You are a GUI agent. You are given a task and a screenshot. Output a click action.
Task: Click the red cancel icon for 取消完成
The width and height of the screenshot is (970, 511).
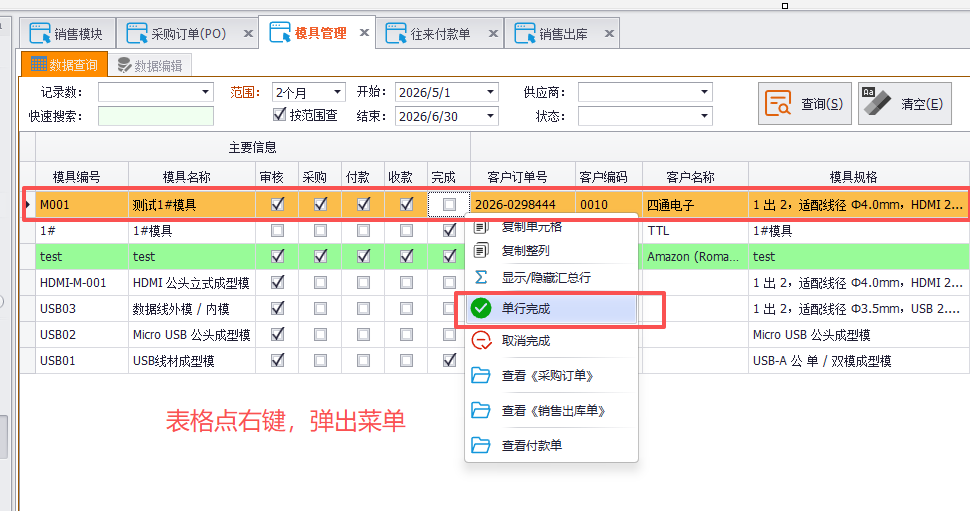point(481,340)
